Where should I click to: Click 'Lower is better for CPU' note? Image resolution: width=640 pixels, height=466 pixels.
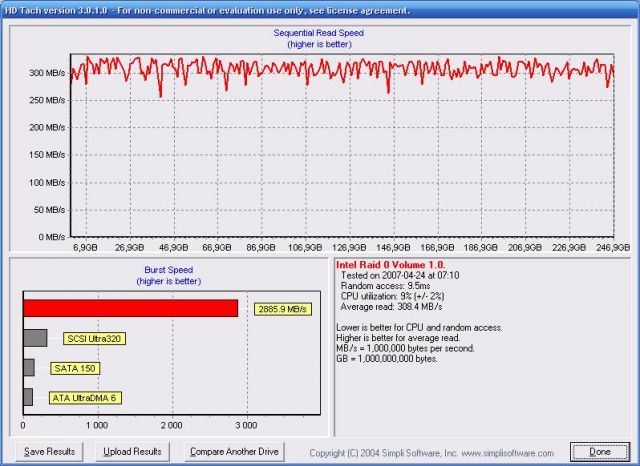coord(419,328)
